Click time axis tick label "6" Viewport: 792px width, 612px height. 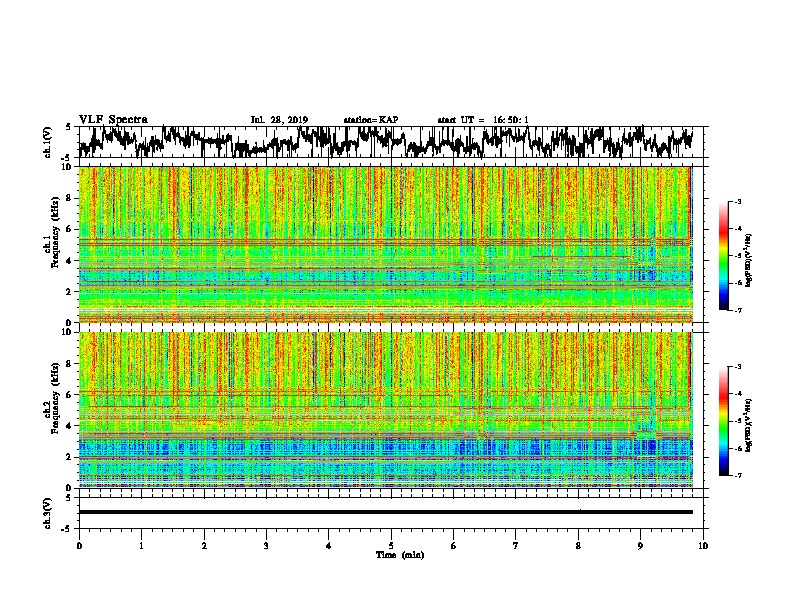[x=454, y=546]
